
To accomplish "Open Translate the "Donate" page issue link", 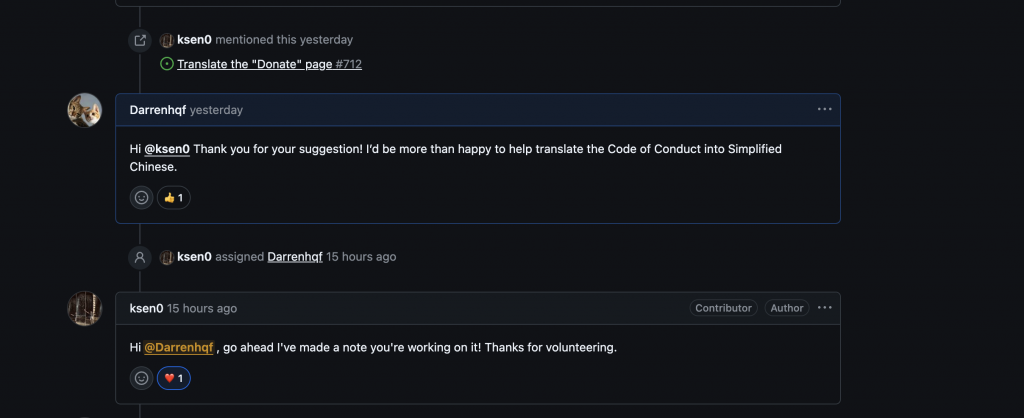I will (269, 64).
